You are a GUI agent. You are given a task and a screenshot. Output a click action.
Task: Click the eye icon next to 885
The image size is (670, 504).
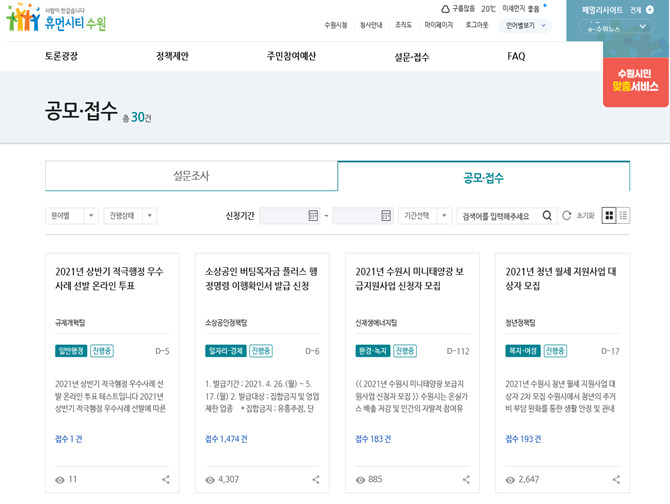(x=360, y=480)
